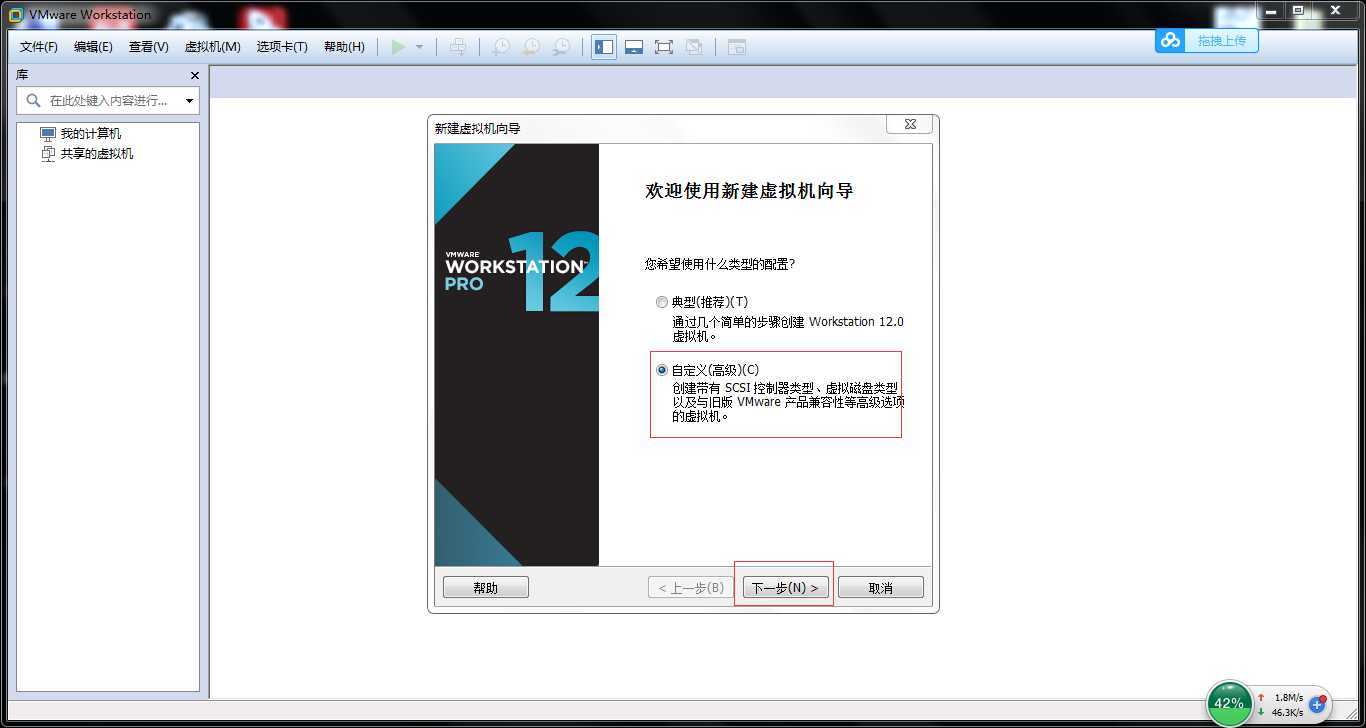The image size is (1366, 728).
Task: Open the 查看(V) menu
Action: coord(148,47)
